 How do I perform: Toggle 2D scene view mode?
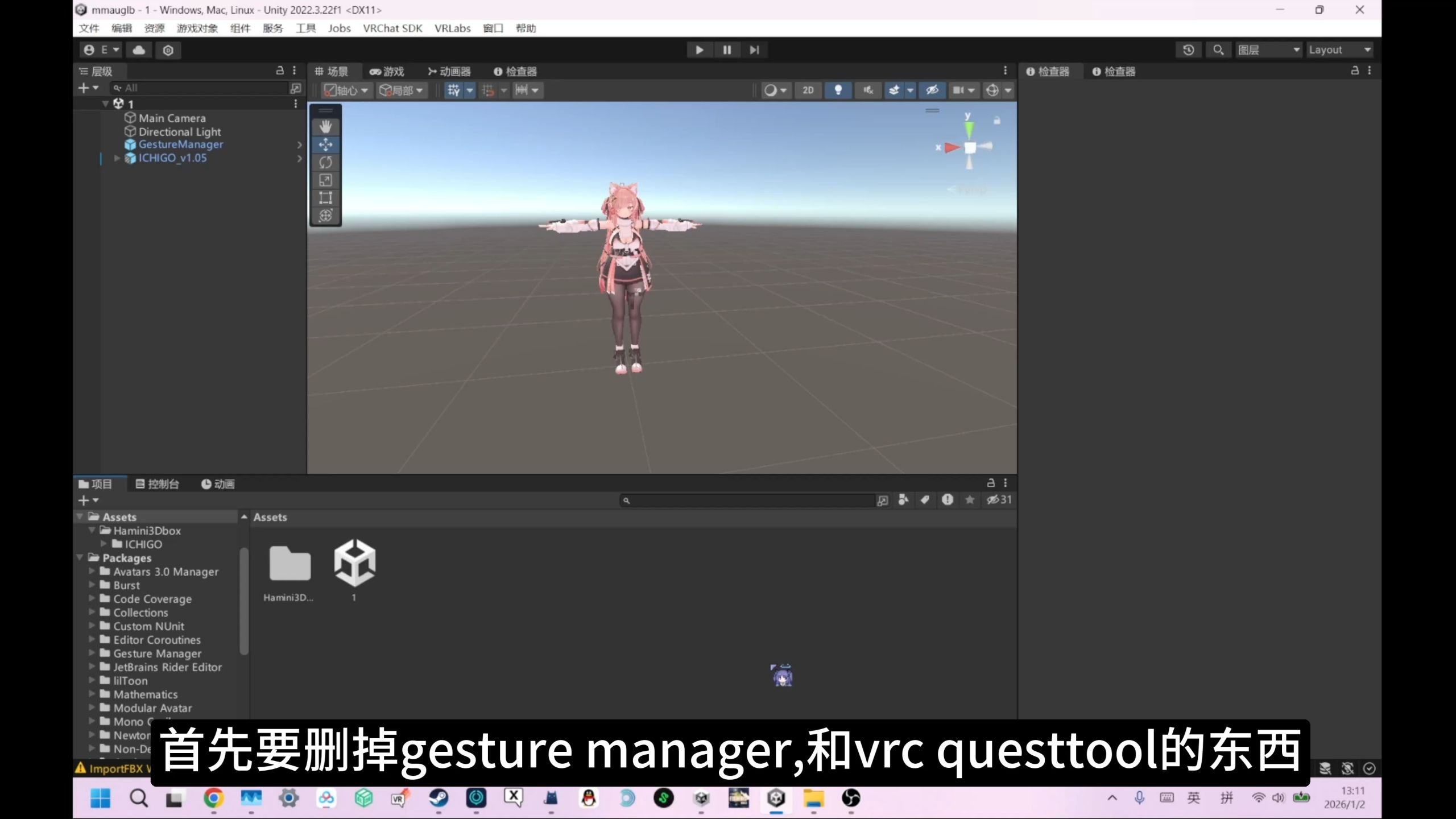coord(808,90)
